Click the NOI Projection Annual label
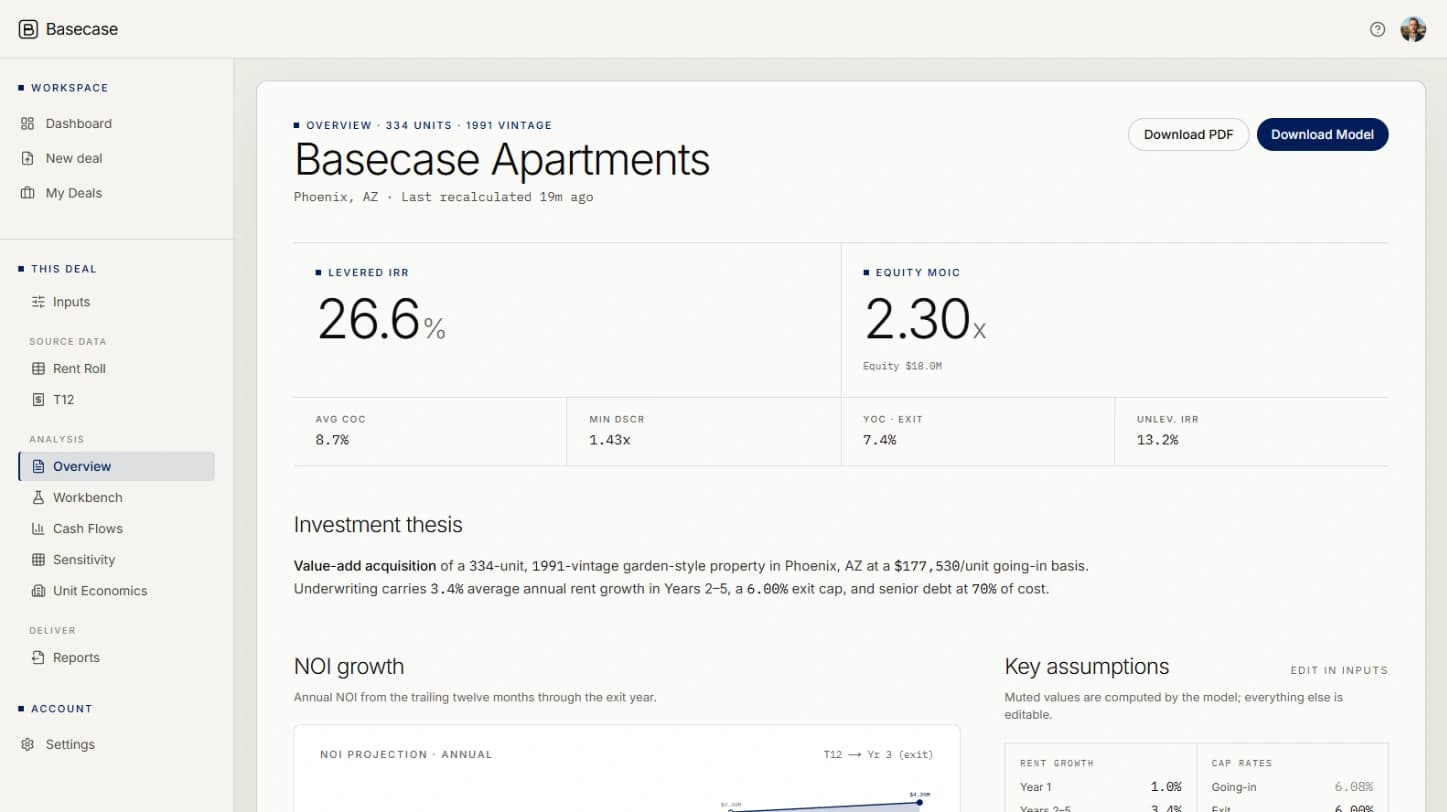 406,755
